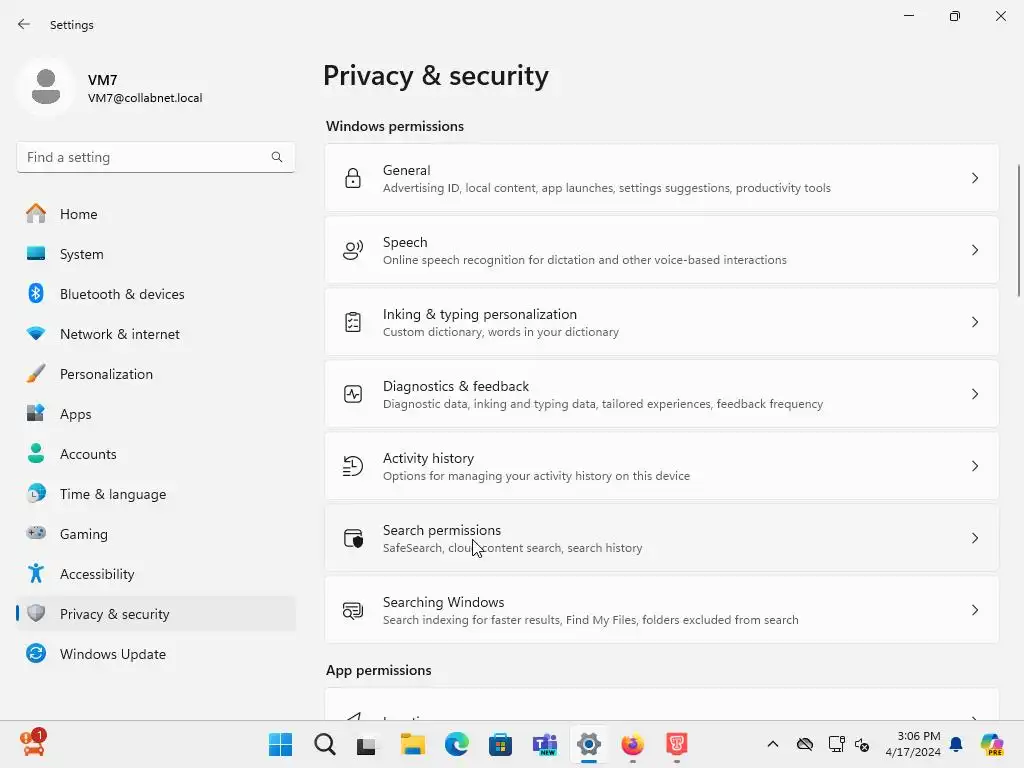Click the Searching Windows icon
The image size is (1024, 768).
click(353, 610)
